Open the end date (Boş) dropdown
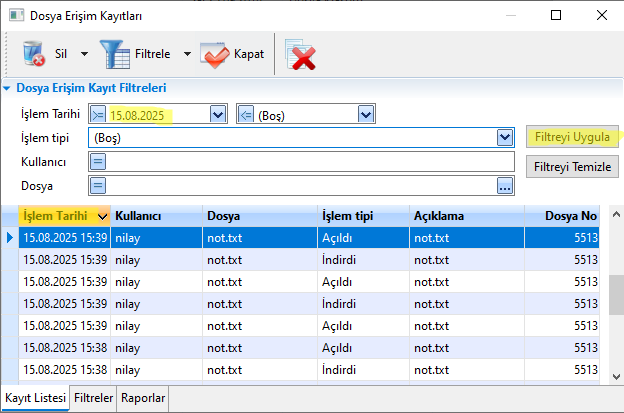 [x=365, y=114]
